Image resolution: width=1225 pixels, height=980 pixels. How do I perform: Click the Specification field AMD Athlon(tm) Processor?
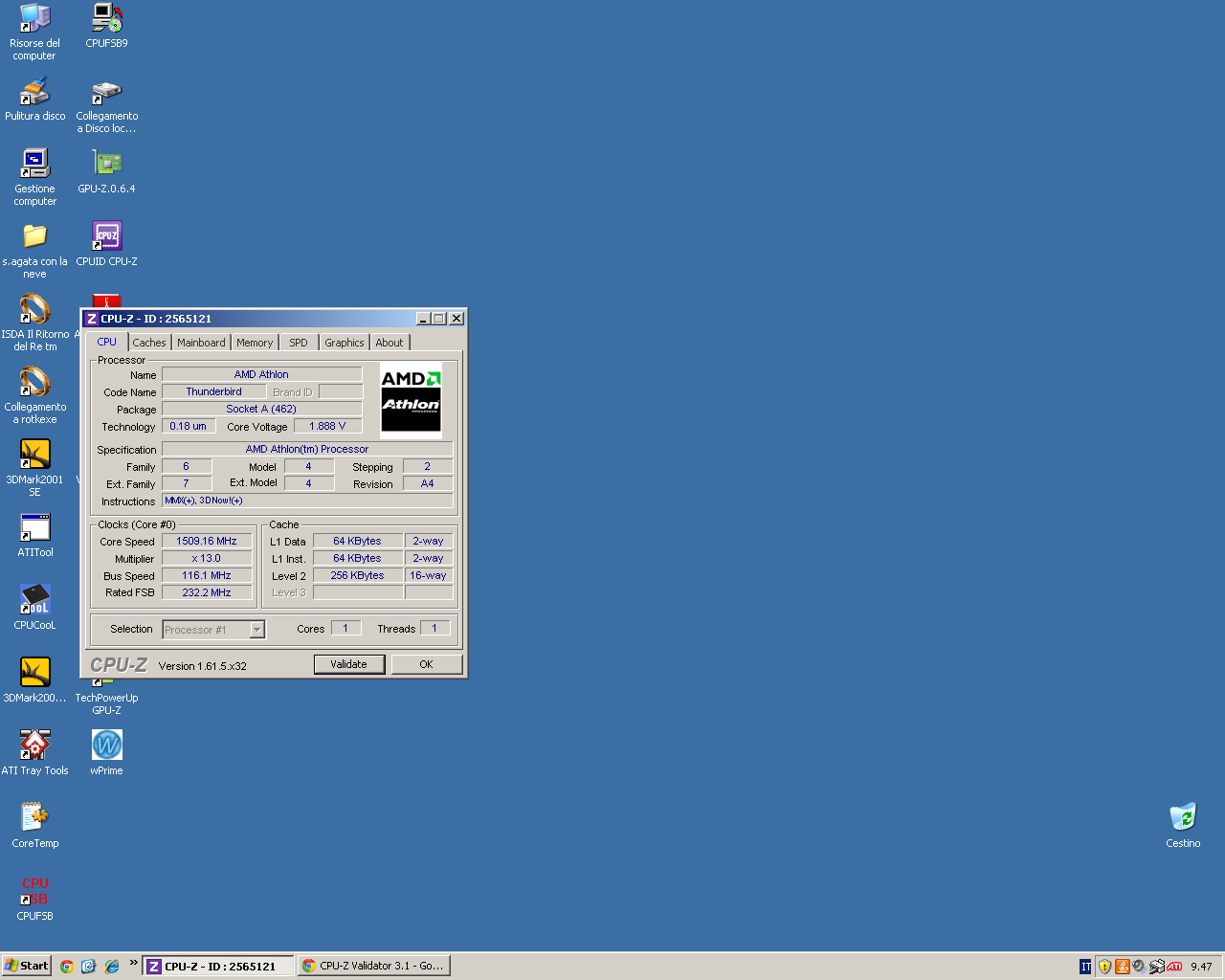tap(307, 450)
